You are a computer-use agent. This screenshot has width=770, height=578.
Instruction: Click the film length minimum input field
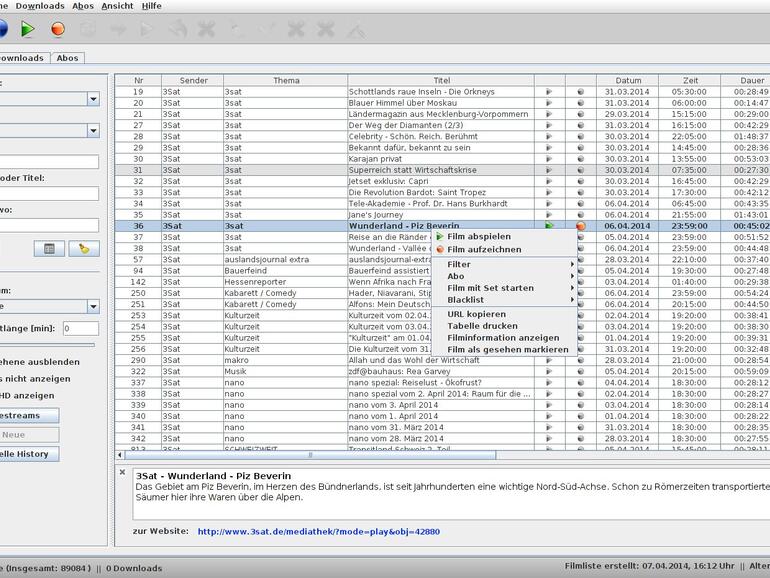[x=80, y=328]
